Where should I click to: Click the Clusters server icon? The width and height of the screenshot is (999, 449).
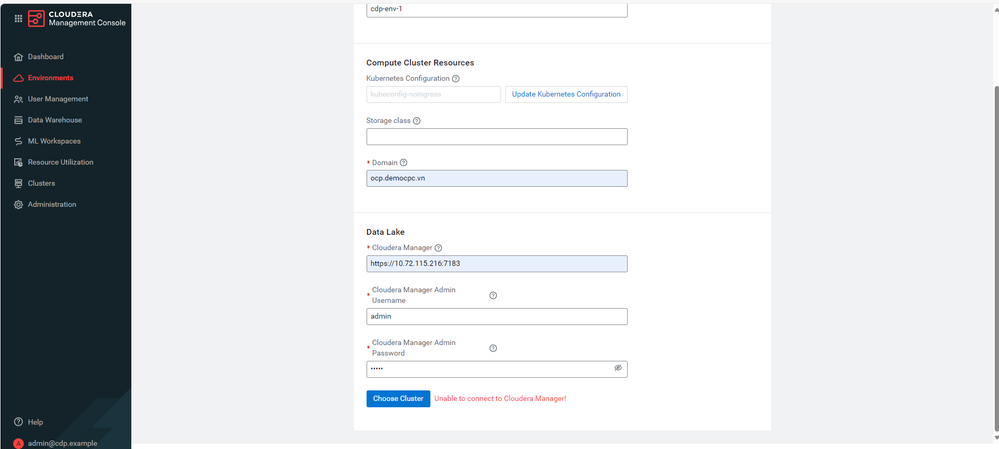coord(18,183)
